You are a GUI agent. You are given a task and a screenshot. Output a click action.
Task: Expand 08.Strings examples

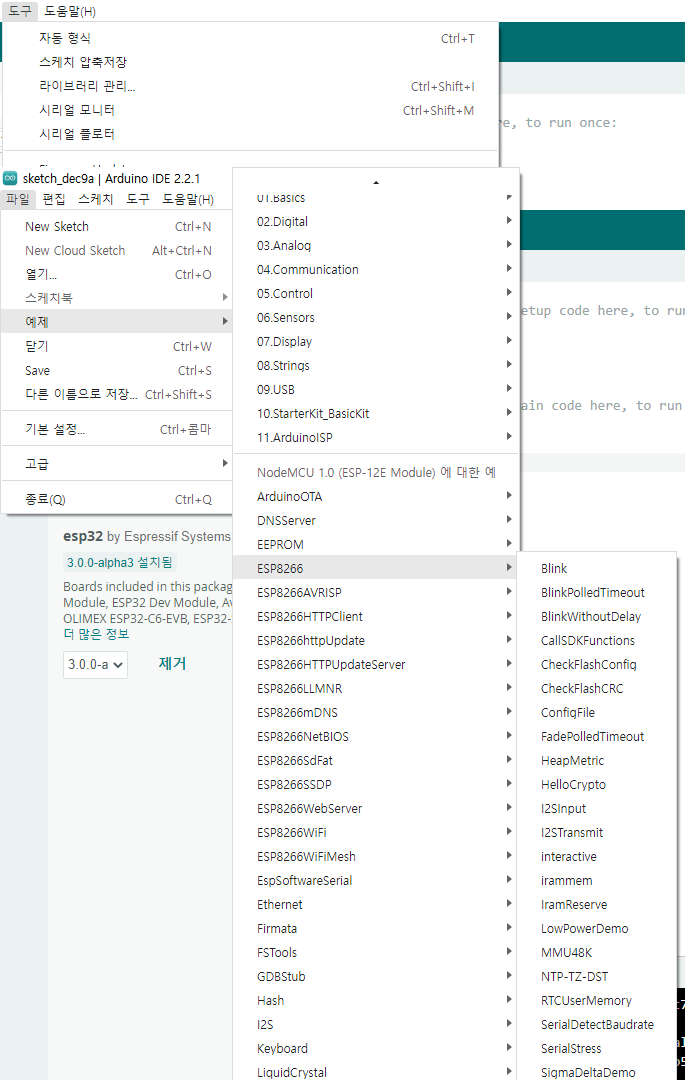[x=376, y=366]
